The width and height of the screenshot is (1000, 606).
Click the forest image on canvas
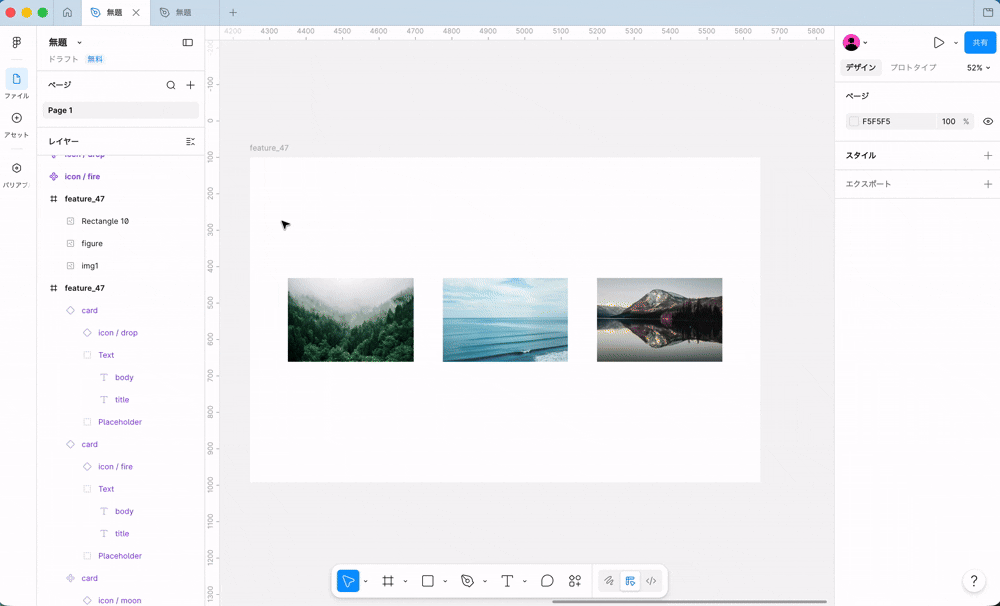(x=351, y=320)
